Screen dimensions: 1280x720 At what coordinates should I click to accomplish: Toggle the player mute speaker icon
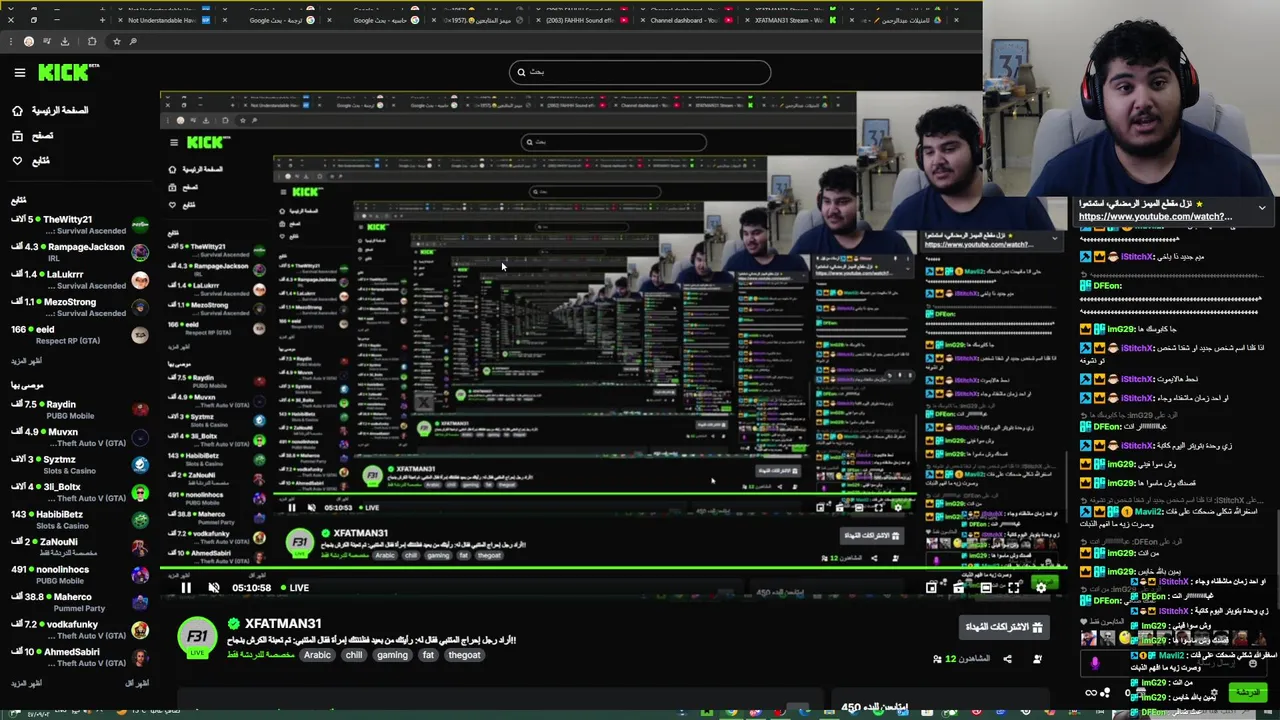(213, 588)
